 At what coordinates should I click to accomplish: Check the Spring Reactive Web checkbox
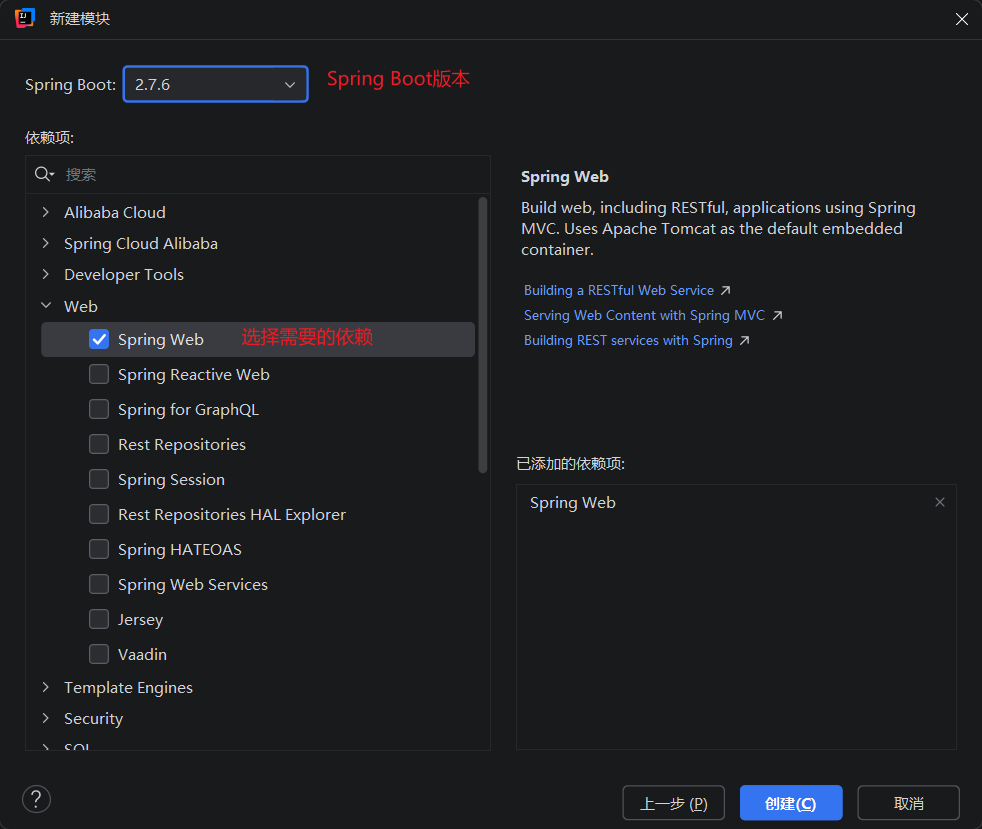(99, 374)
